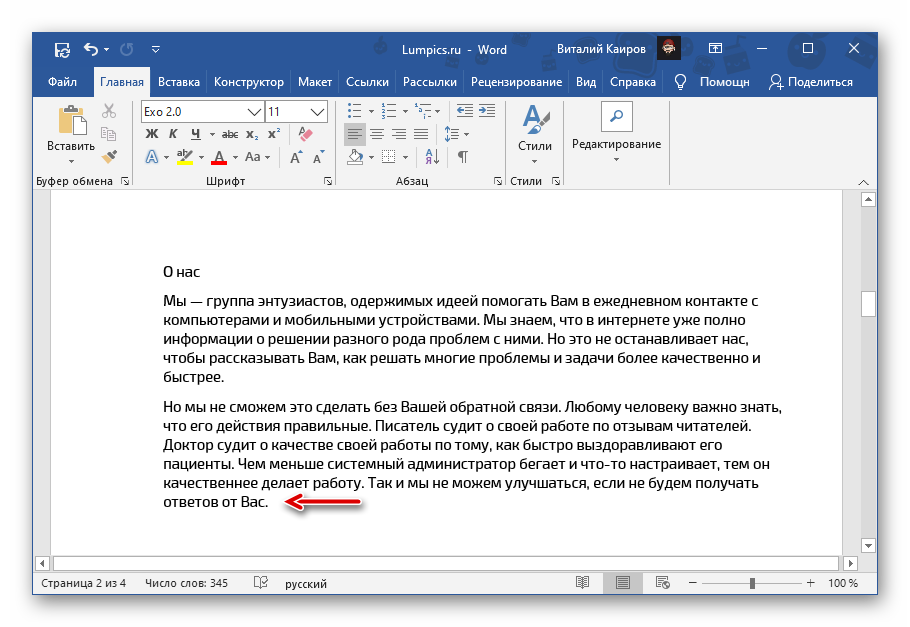910x627 pixels.
Task: Open the Справка tab
Action: 633,82
